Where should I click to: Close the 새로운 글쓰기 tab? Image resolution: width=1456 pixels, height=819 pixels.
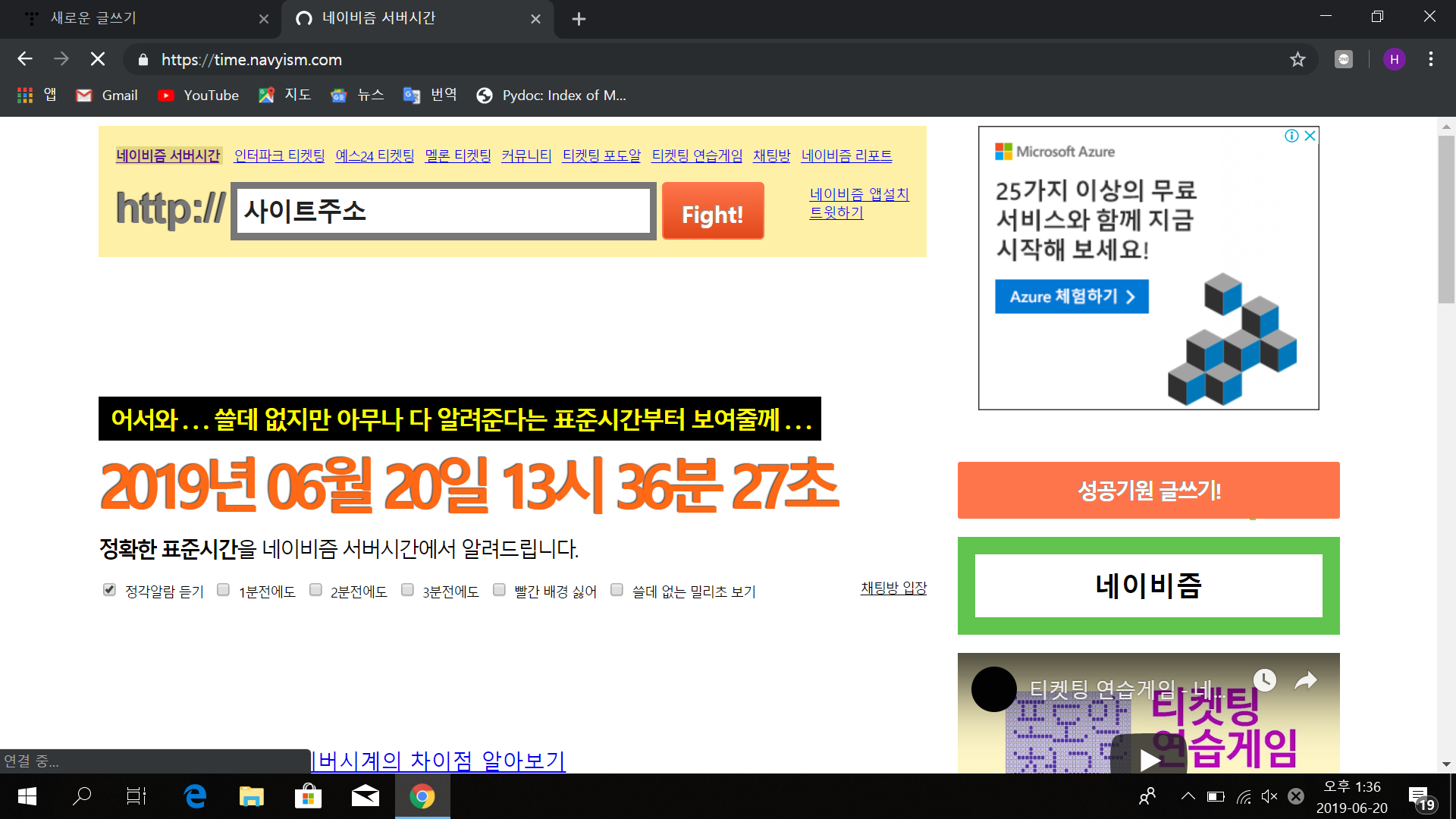tap(264, 19)
